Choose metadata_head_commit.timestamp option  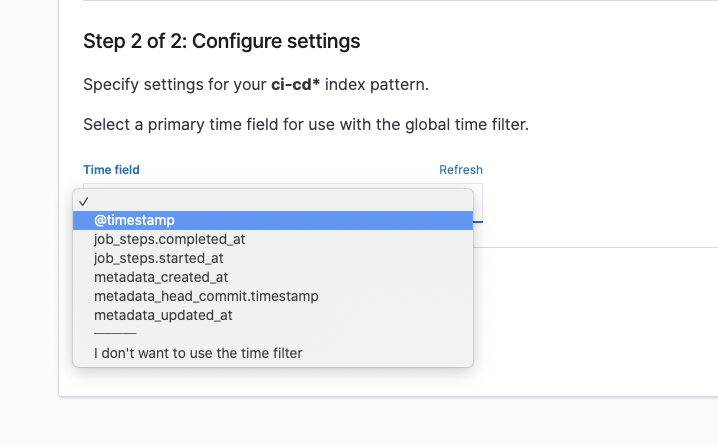[x=206, y=296]
